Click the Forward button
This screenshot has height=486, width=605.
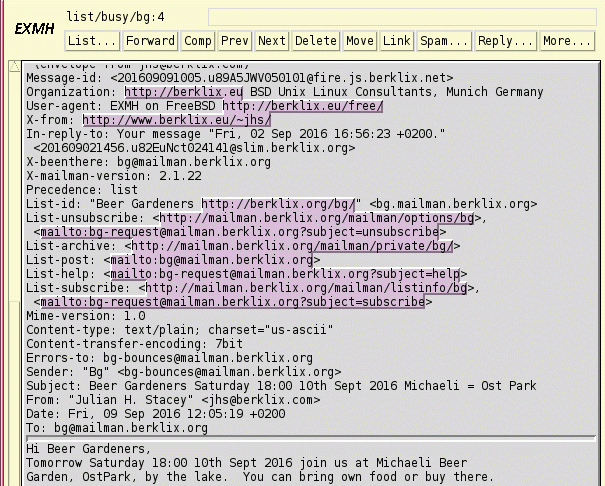pyautogui.click(x=149, y=41)
